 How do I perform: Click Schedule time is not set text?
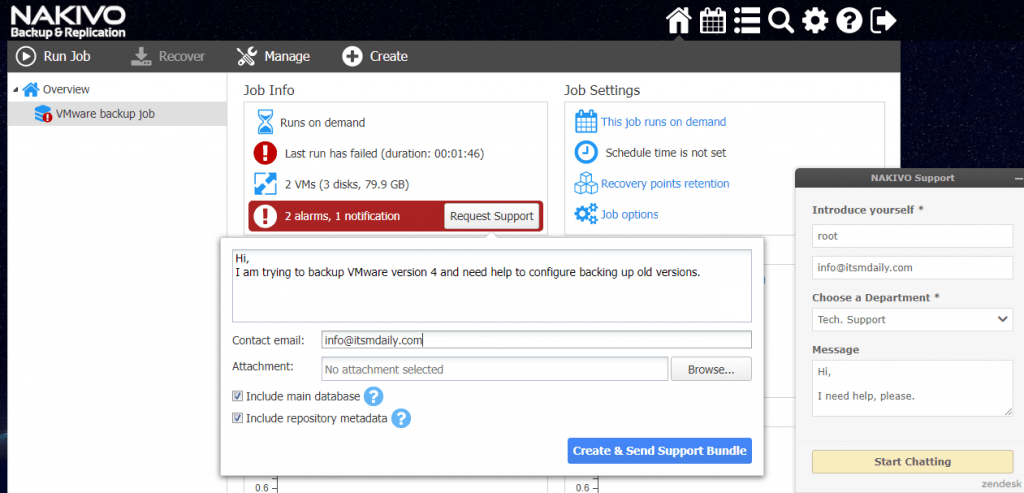(665, 153)
